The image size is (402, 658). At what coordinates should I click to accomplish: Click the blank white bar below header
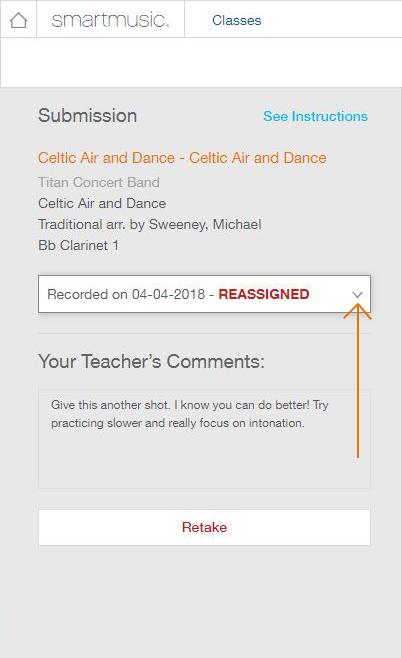click(201, 63)
